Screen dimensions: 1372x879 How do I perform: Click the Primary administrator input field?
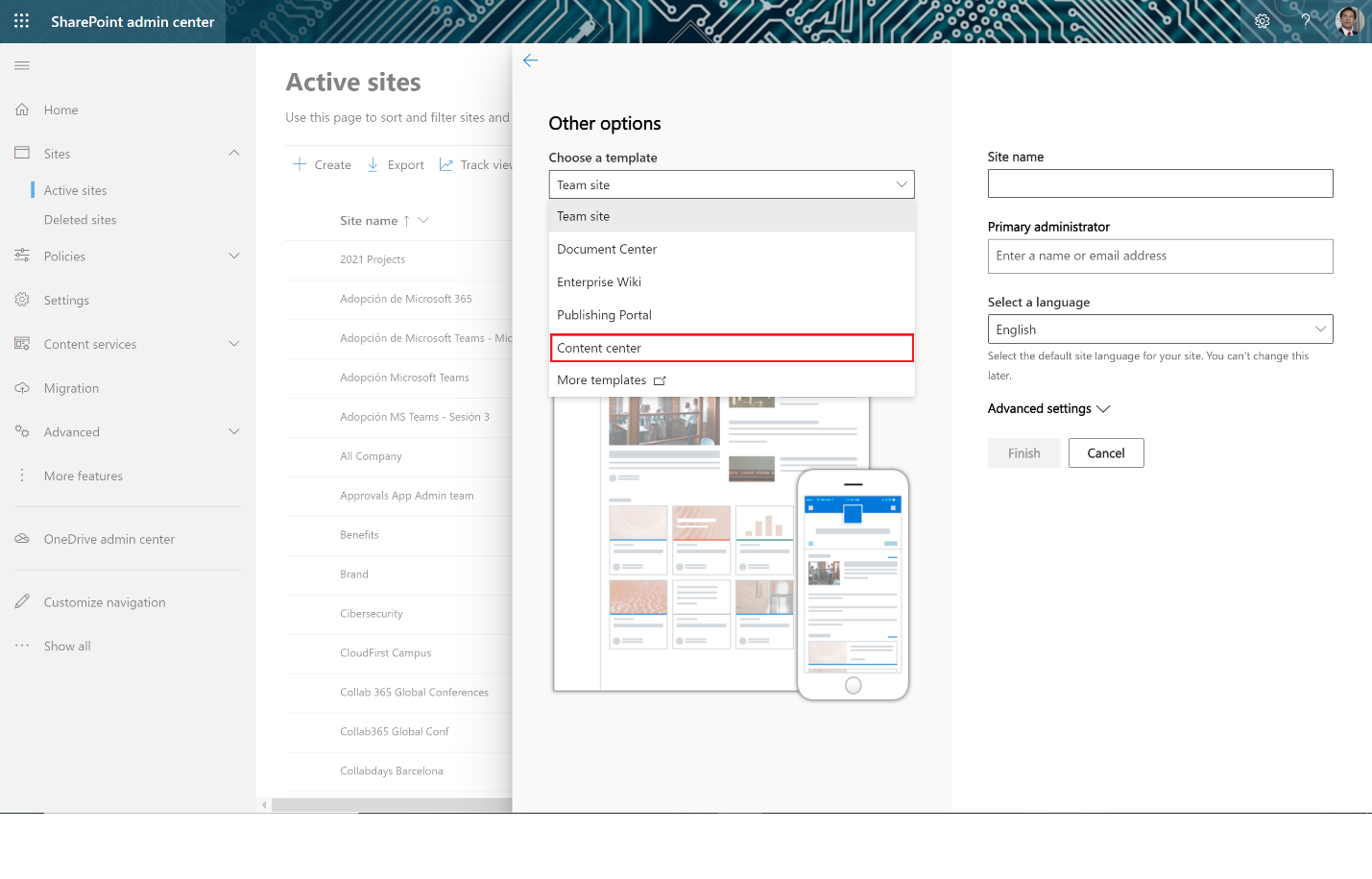(x=1159, y=256)
